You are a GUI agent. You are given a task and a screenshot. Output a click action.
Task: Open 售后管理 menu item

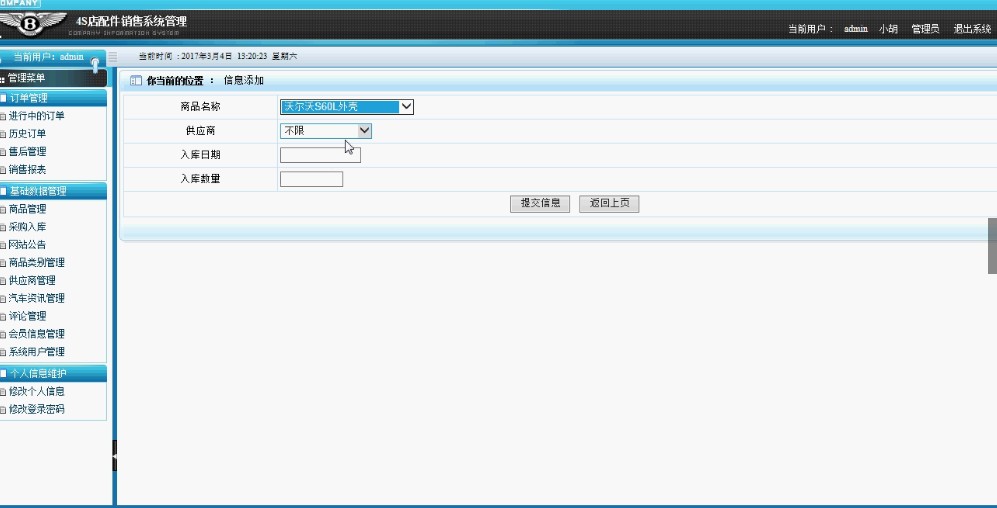(x=27, y=152)
